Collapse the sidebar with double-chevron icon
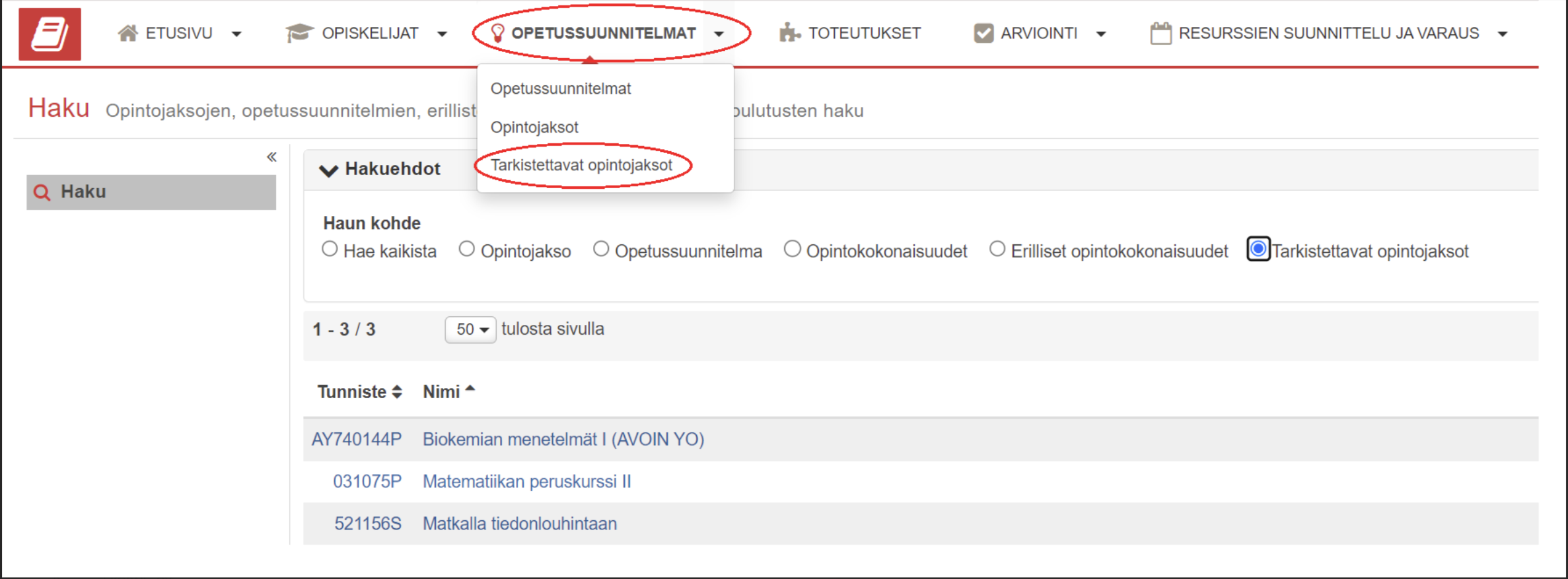Image resolution: width=1568 pixels, height=579 pixels. (x=271, y=156)
